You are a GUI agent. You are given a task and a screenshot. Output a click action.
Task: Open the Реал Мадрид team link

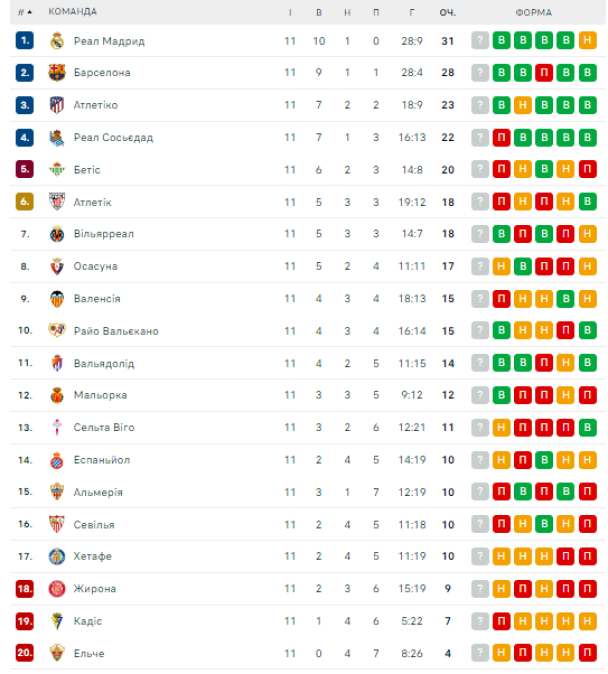(x=109, y=41)
